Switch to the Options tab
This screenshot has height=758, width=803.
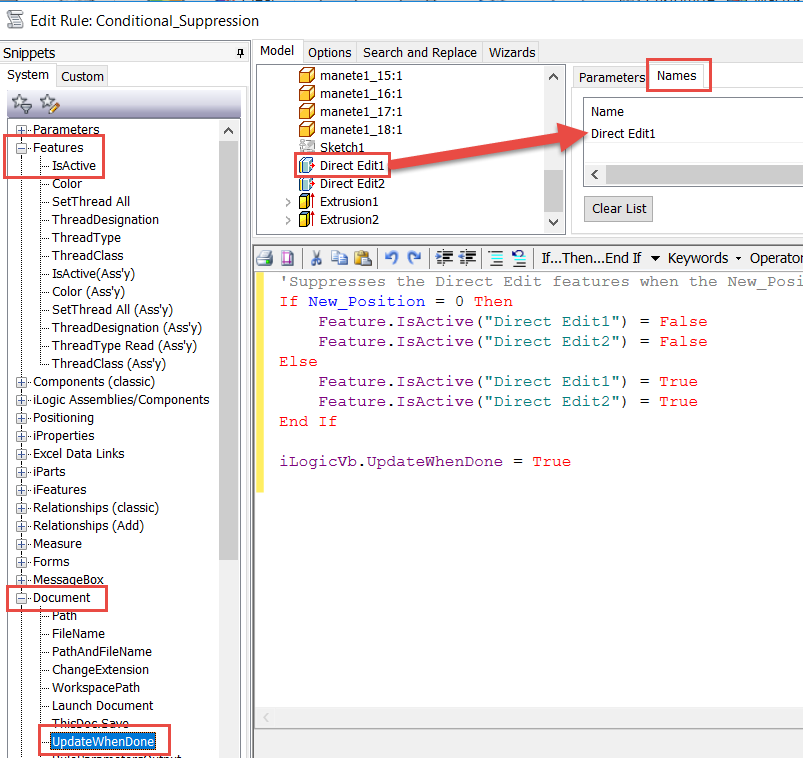(330, 53)
